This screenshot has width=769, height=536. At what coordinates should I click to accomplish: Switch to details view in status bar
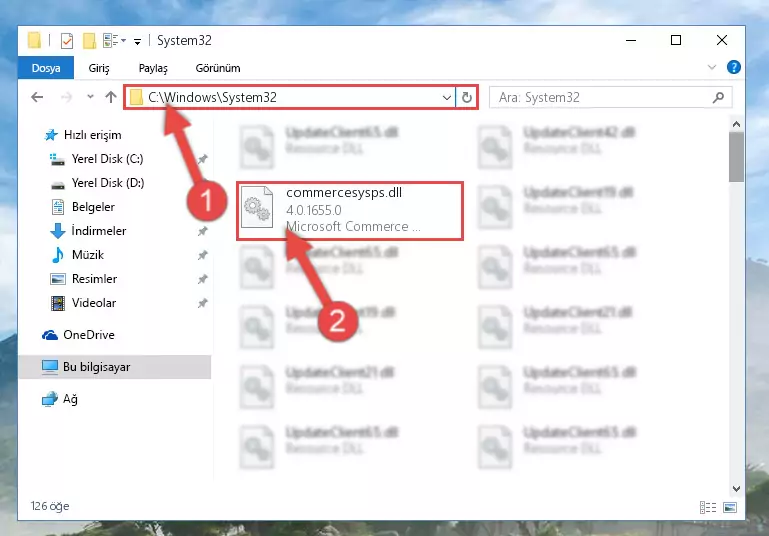(x=708, y=508)
